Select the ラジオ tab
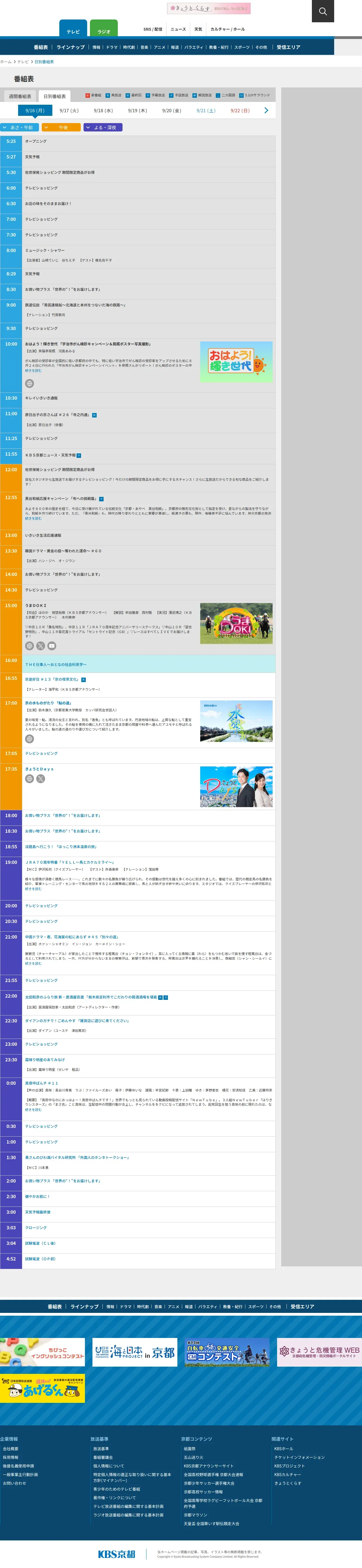The height and width of the screenshot is (1568, 362). click(104, 31)
